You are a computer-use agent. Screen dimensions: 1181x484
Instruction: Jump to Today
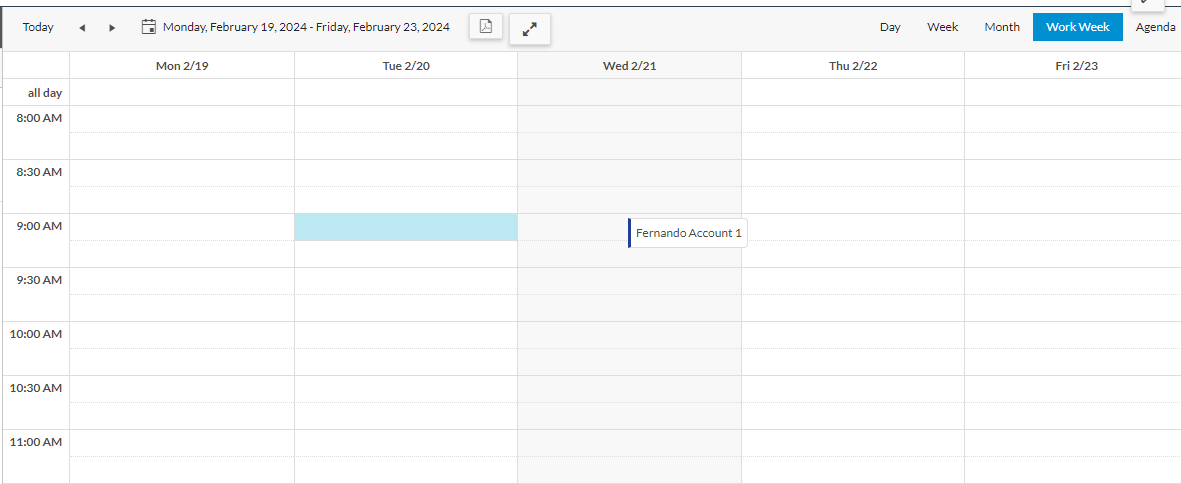pos(38,27)
